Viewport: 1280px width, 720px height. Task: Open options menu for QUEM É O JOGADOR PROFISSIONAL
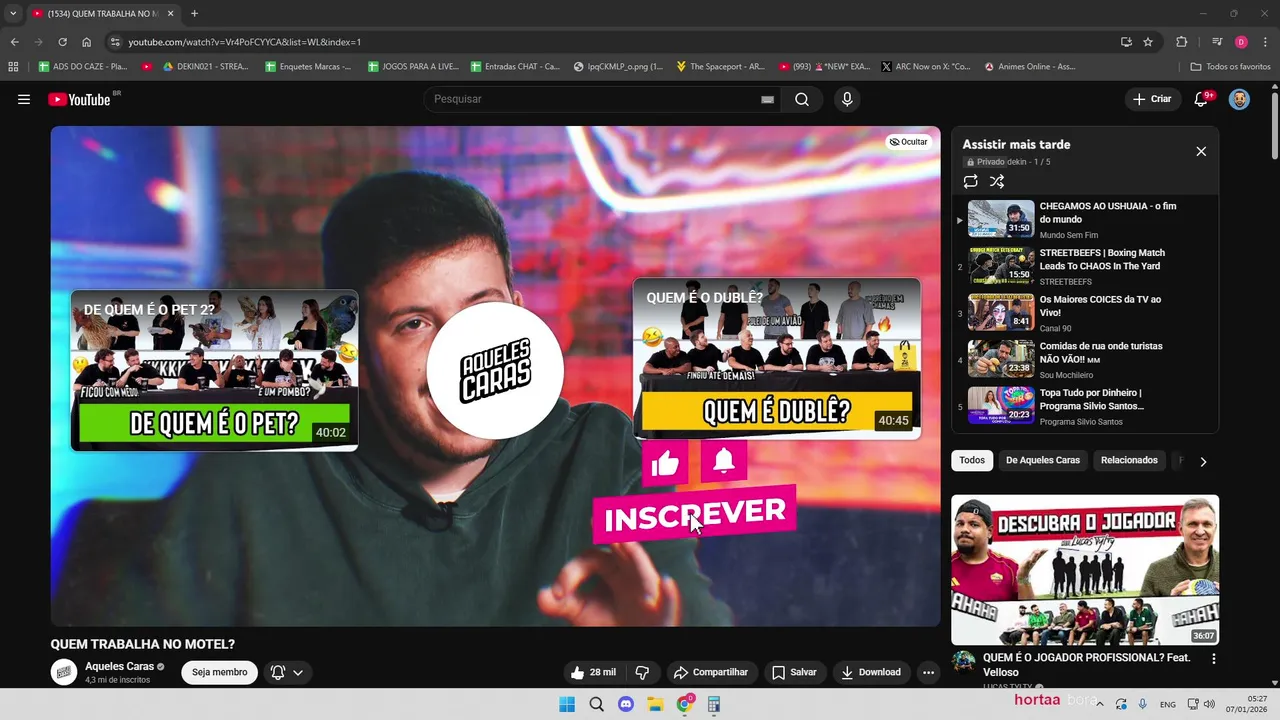tap(1214, 659)
